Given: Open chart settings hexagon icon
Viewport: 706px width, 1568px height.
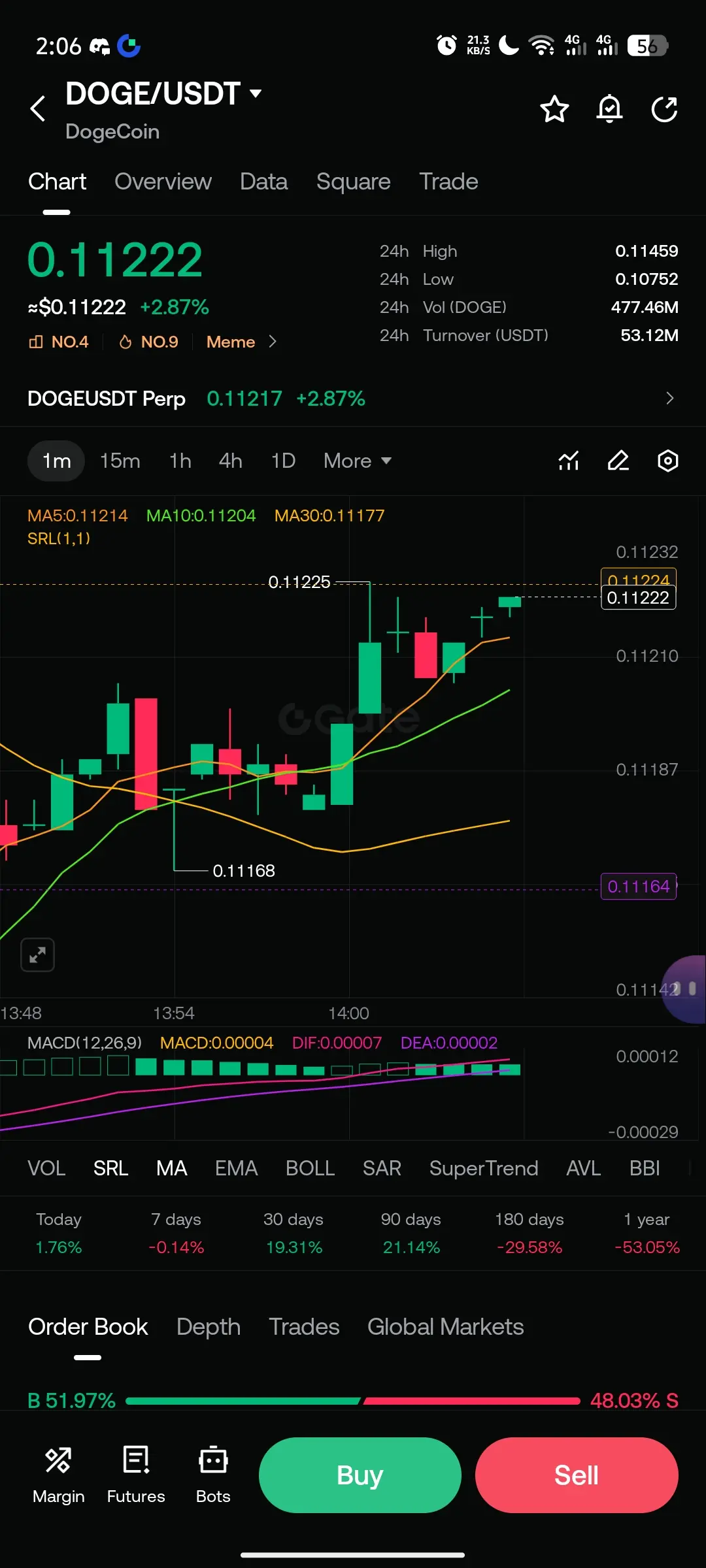Looking at the screenshot, I should click(x=667, y=461).
